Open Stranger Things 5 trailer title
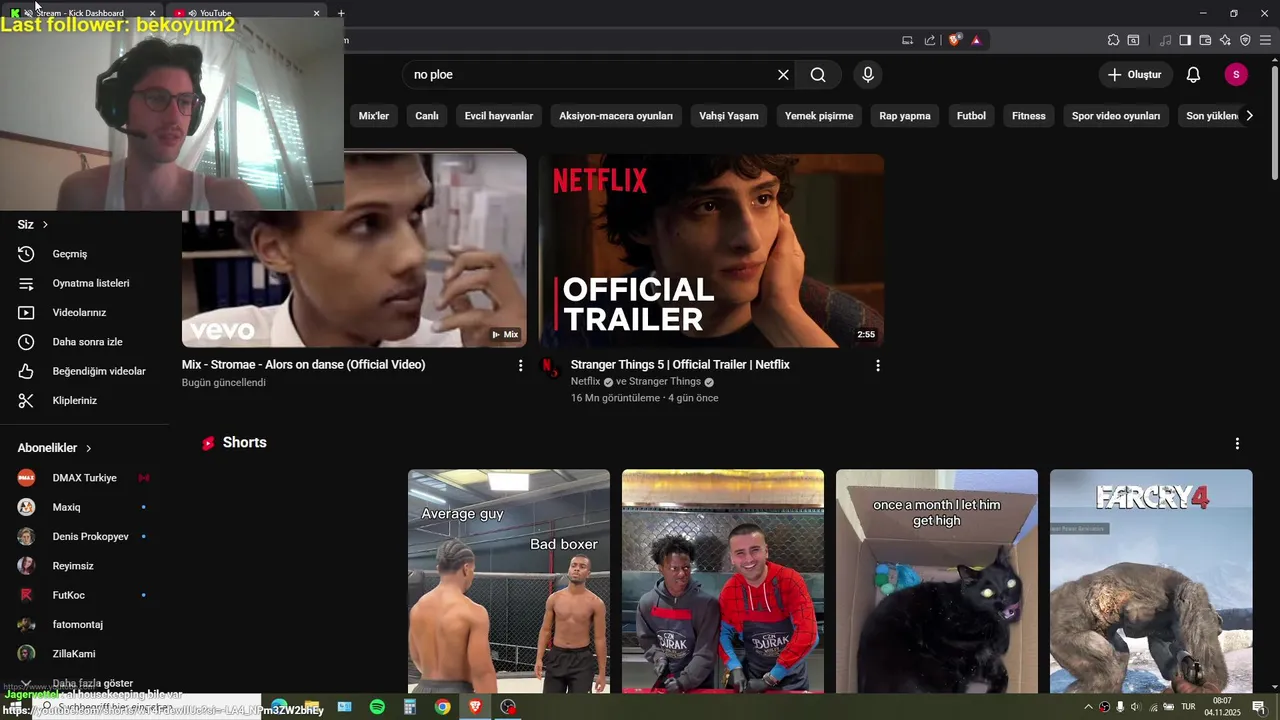This screenshot has width=1280, height=720. (x=680, y=365)
